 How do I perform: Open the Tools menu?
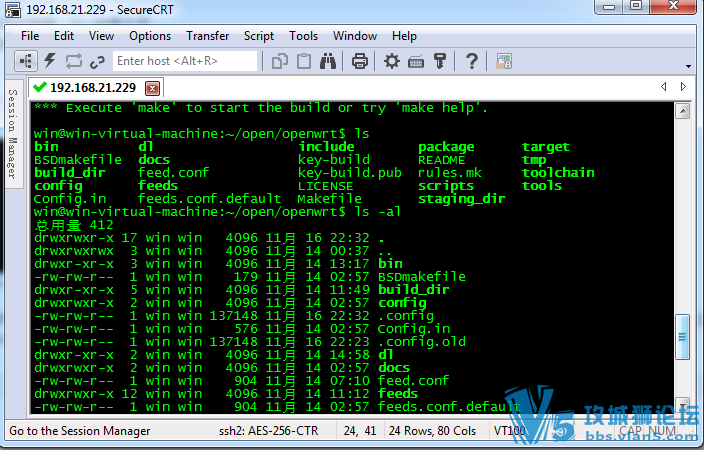tap(303, 36)
